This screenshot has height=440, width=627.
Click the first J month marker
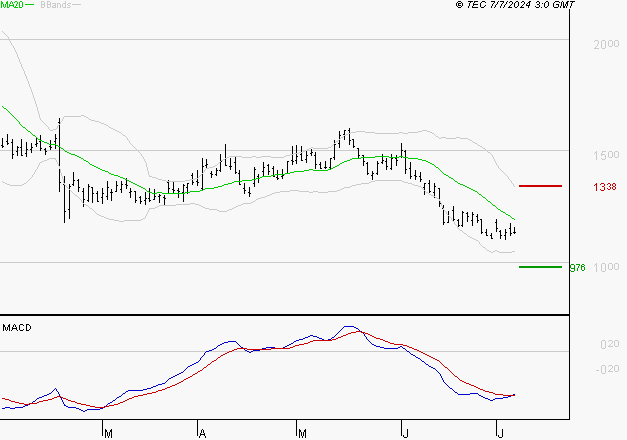(x=405, y=434)
